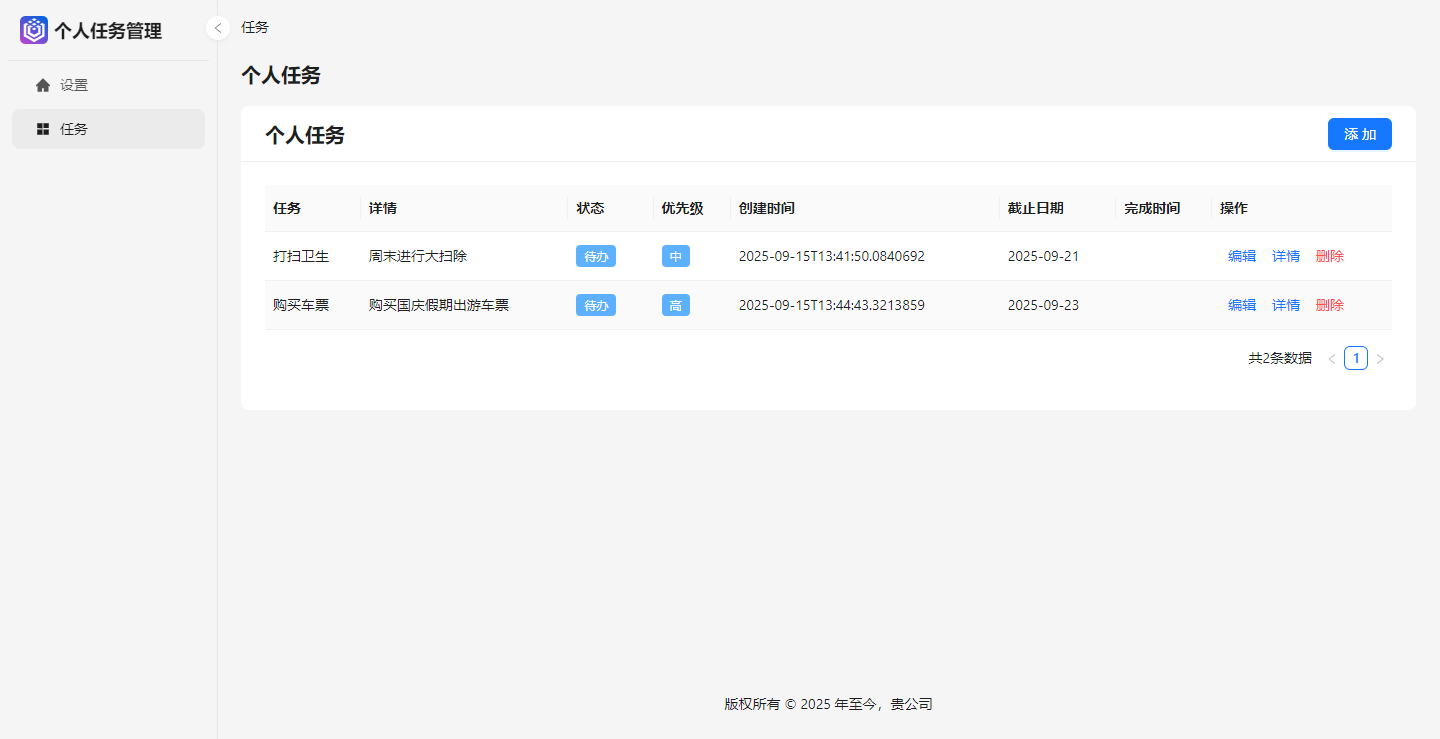The height and width of the screenshot is (739, 1440).
Task: Open details for the 购买车票 task
Action: tap(1285, 305)
